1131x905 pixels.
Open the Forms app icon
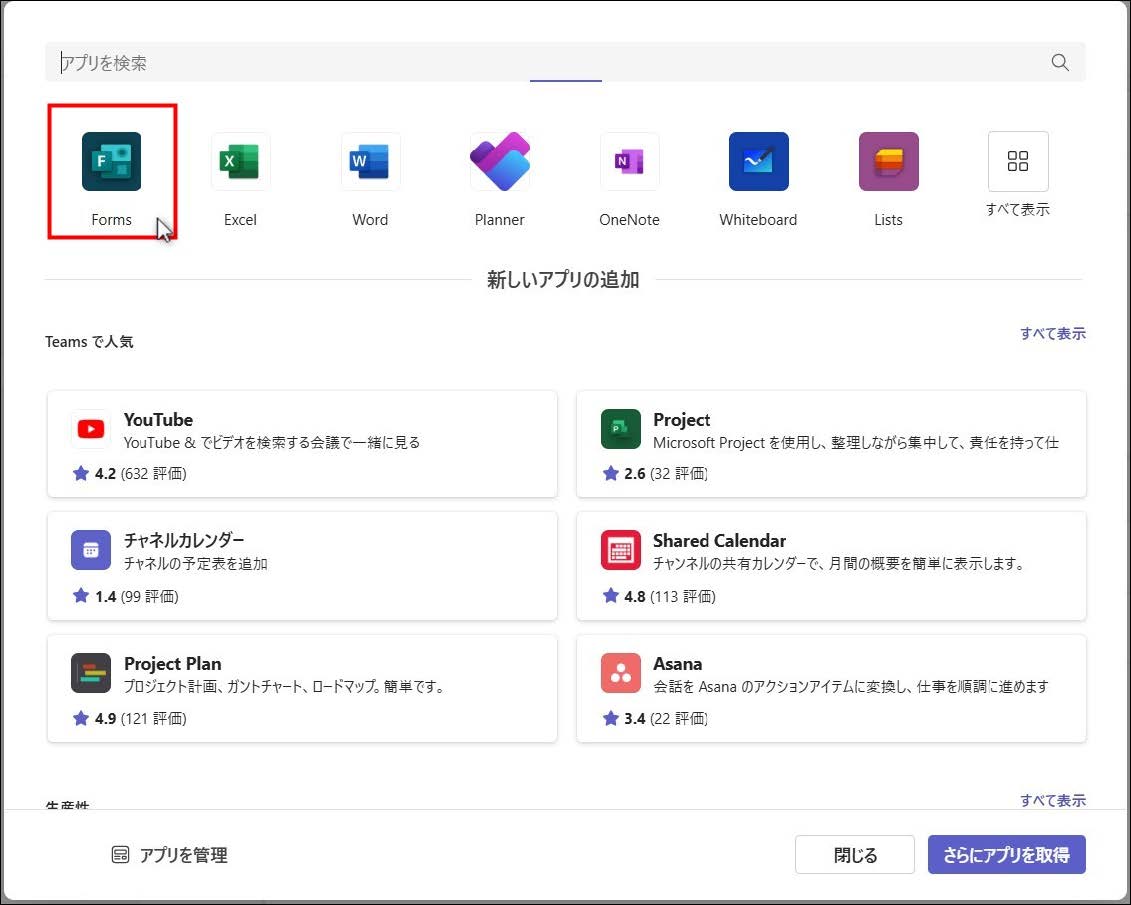point(111,162)
